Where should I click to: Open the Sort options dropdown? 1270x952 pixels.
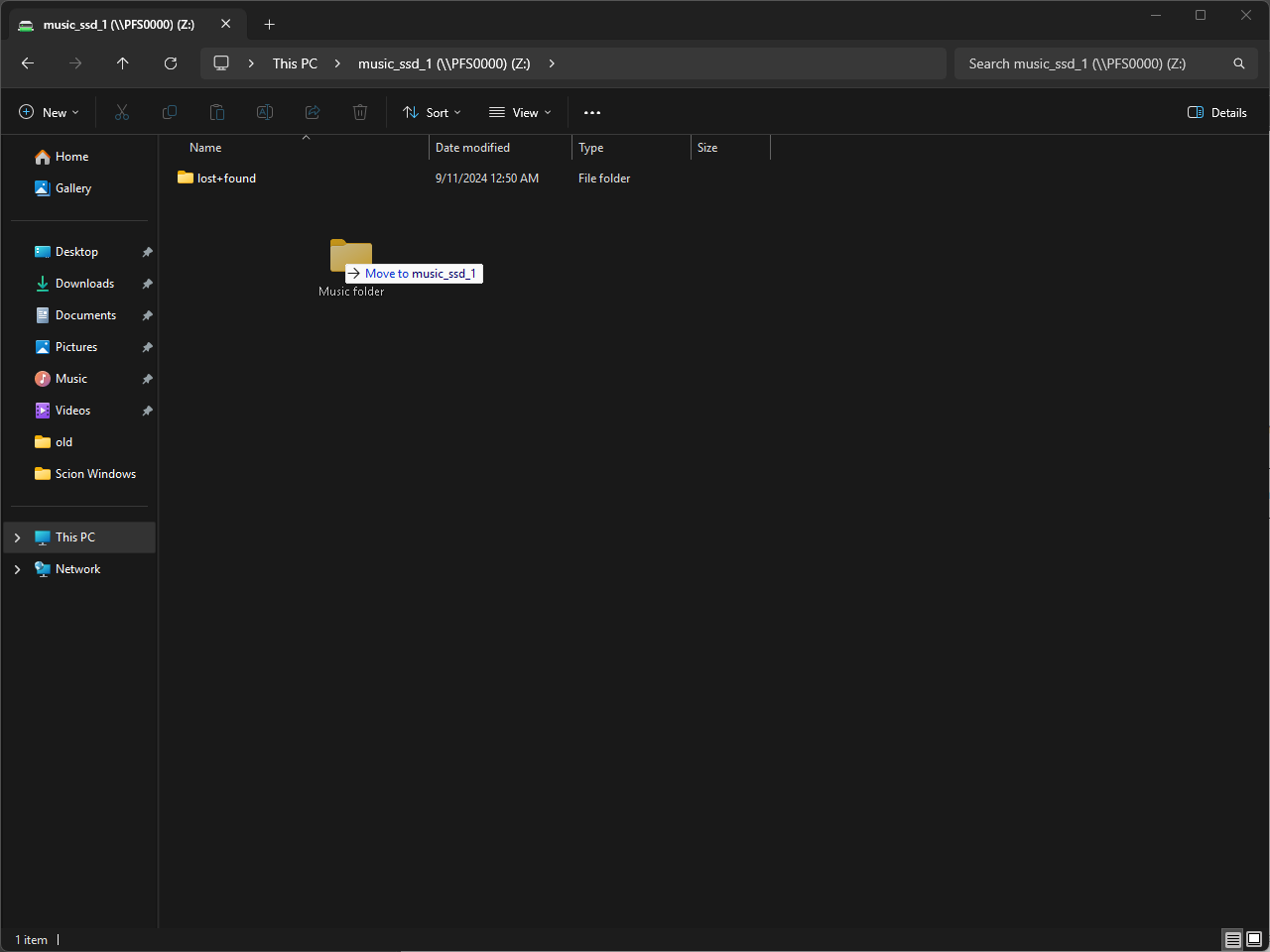432,112
